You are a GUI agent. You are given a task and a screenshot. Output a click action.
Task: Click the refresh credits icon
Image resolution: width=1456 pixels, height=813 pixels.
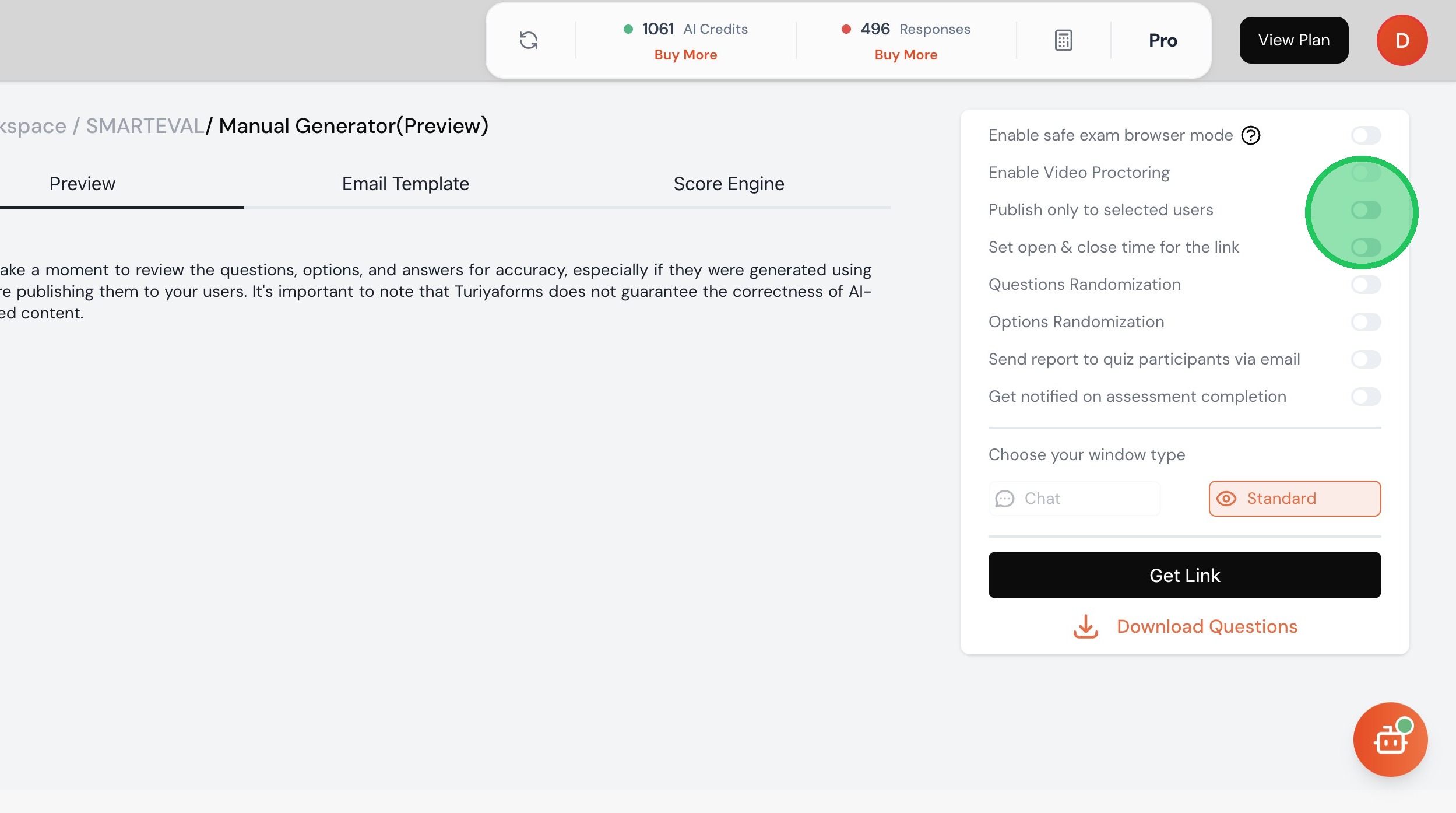pos(528,40)
